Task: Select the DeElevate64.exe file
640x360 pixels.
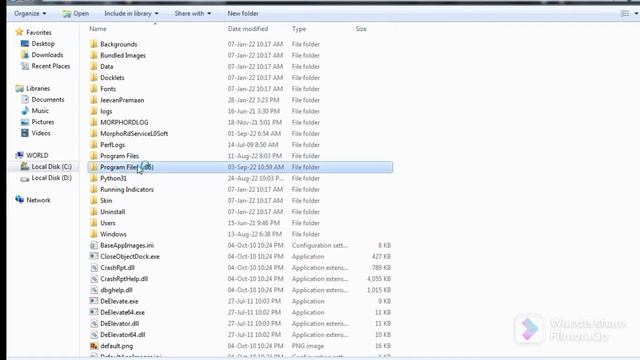Action: click(122, 312)
